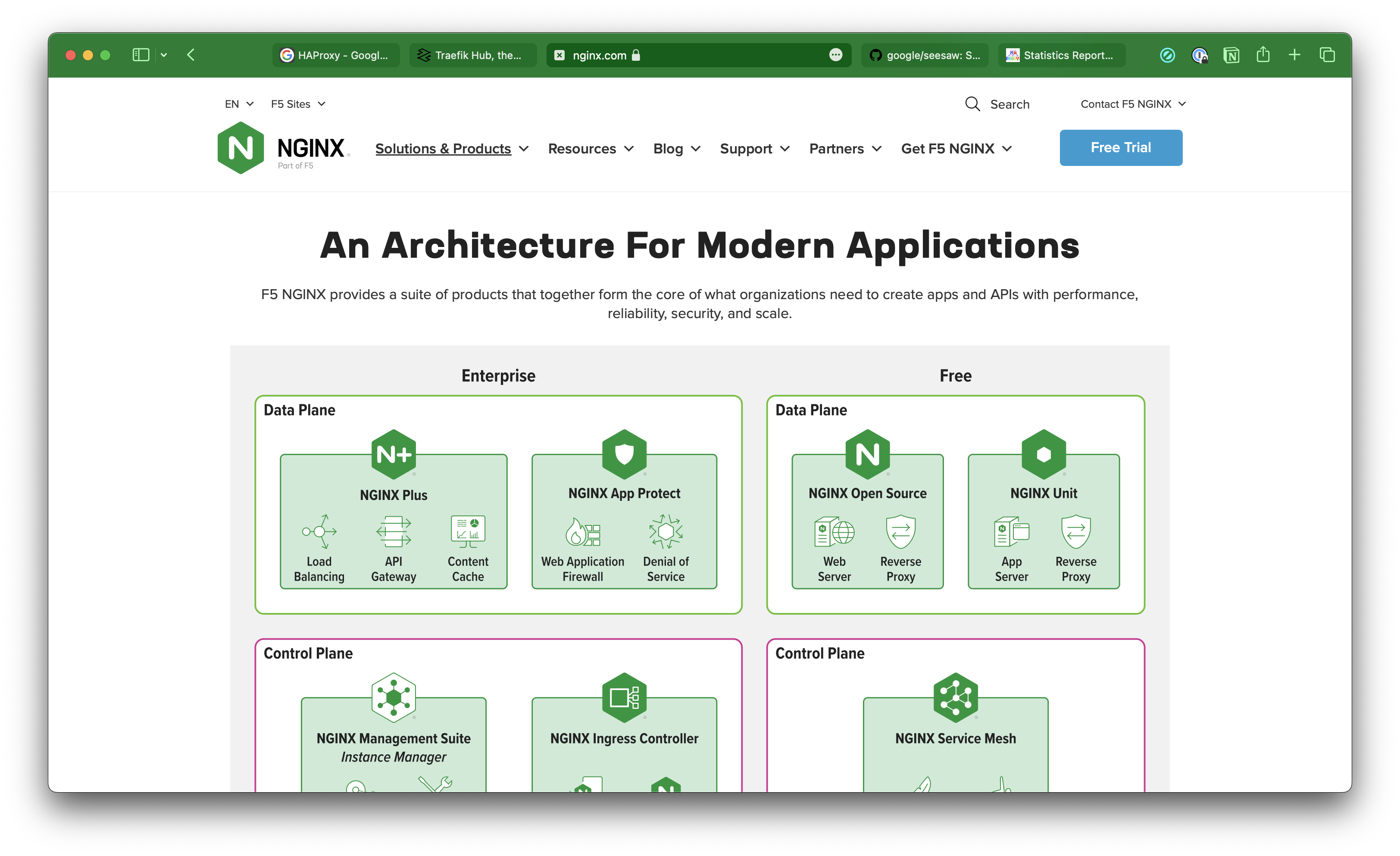Viewport: 1400px width, 856px height.
Task: Expand Get F5 NGINX menu
Action: coord(957,148)
